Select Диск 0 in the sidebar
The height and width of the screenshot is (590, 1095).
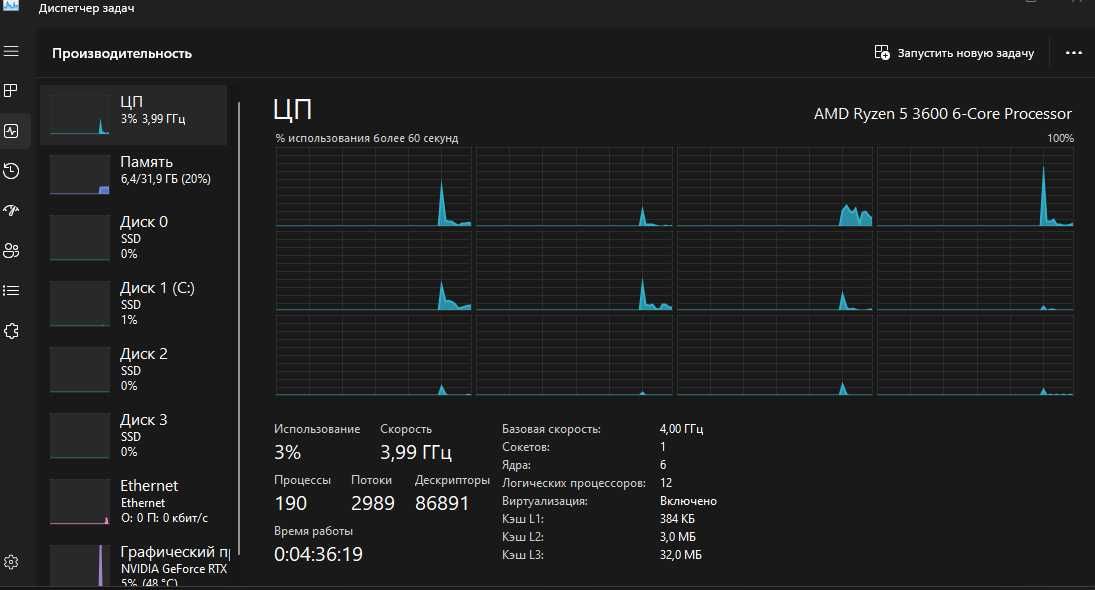[x=133, y=237]
